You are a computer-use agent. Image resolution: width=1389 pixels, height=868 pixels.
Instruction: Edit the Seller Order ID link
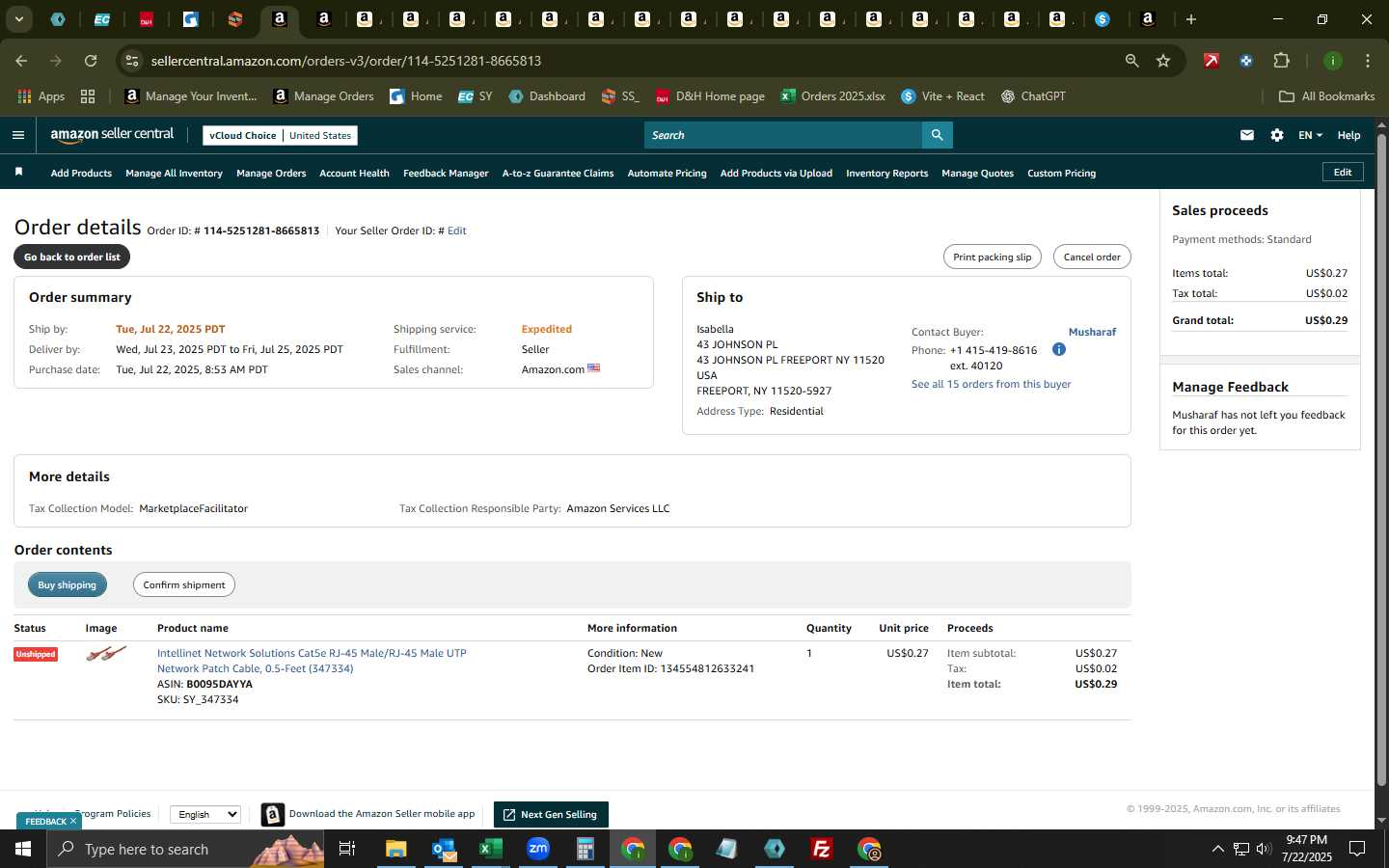[x=456, y=231]
